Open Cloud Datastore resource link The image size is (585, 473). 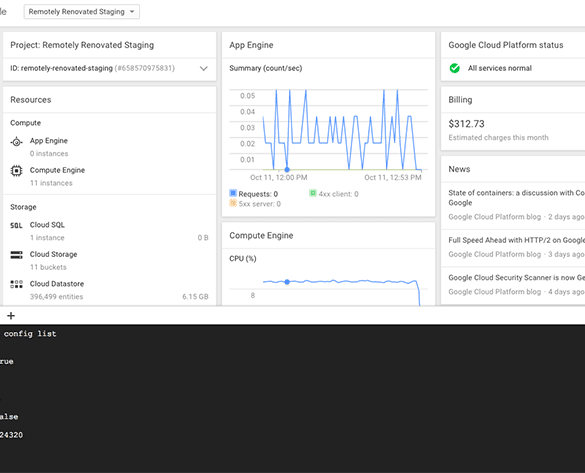point(57,284)
